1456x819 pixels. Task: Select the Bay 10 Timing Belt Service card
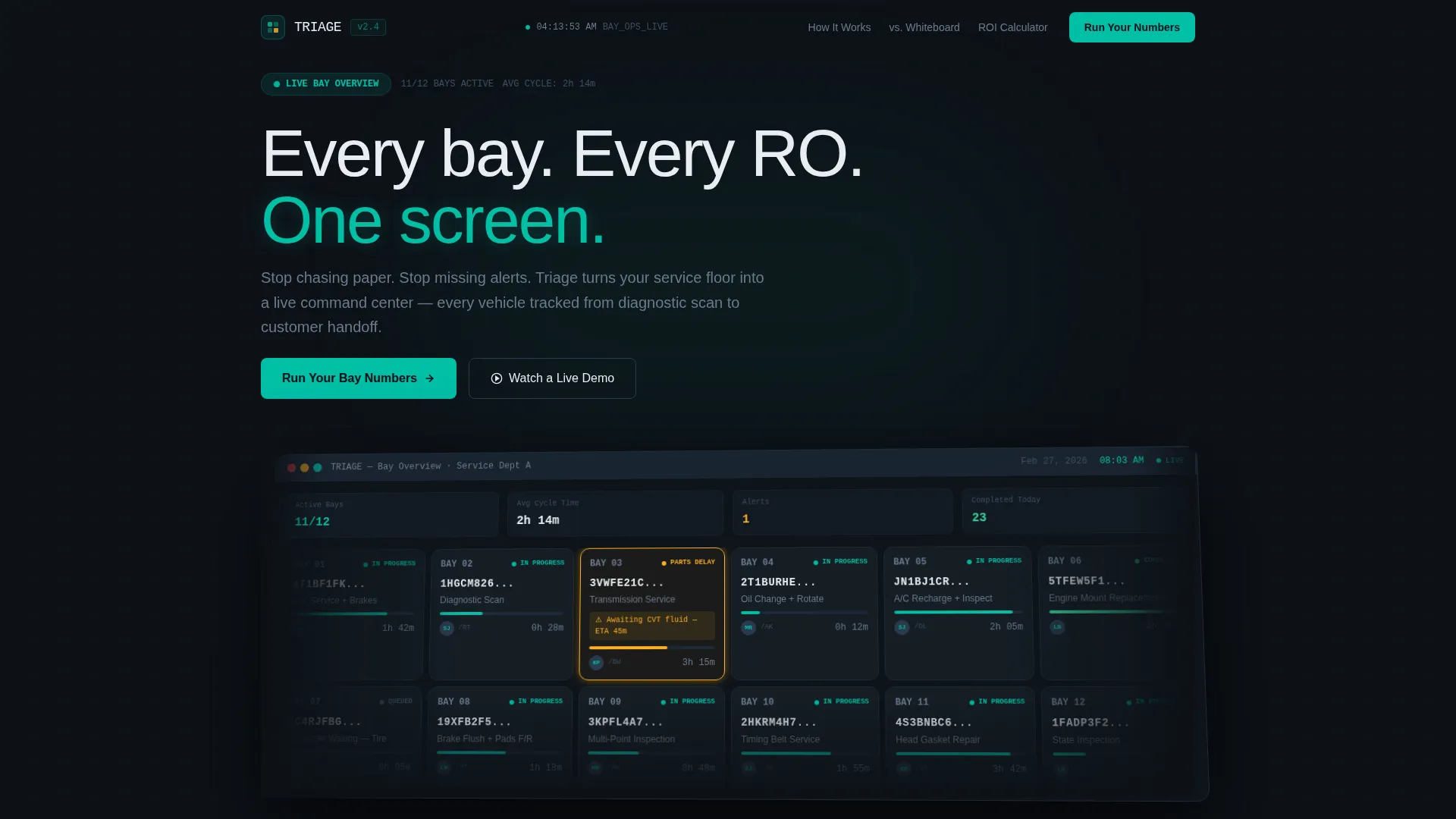(x=805, y=733)
